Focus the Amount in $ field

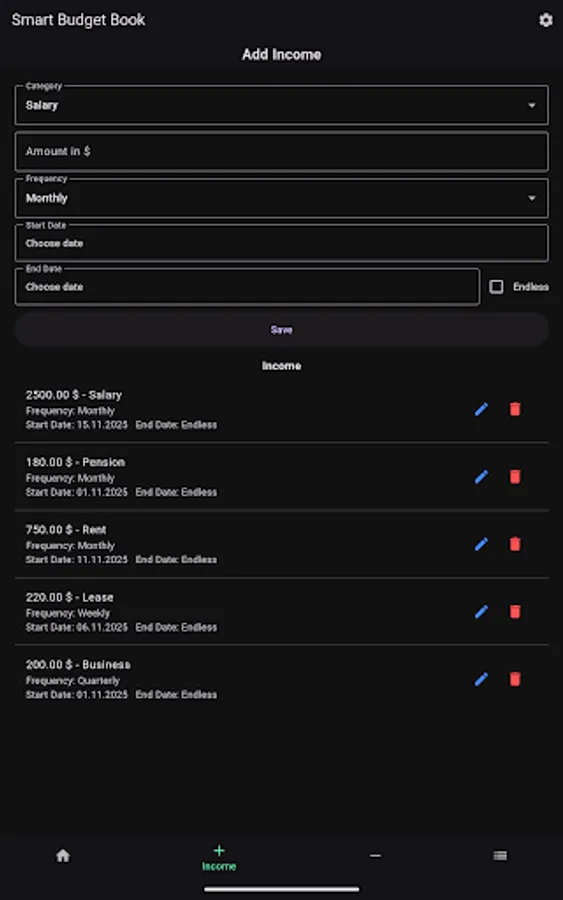click(281, 152)
